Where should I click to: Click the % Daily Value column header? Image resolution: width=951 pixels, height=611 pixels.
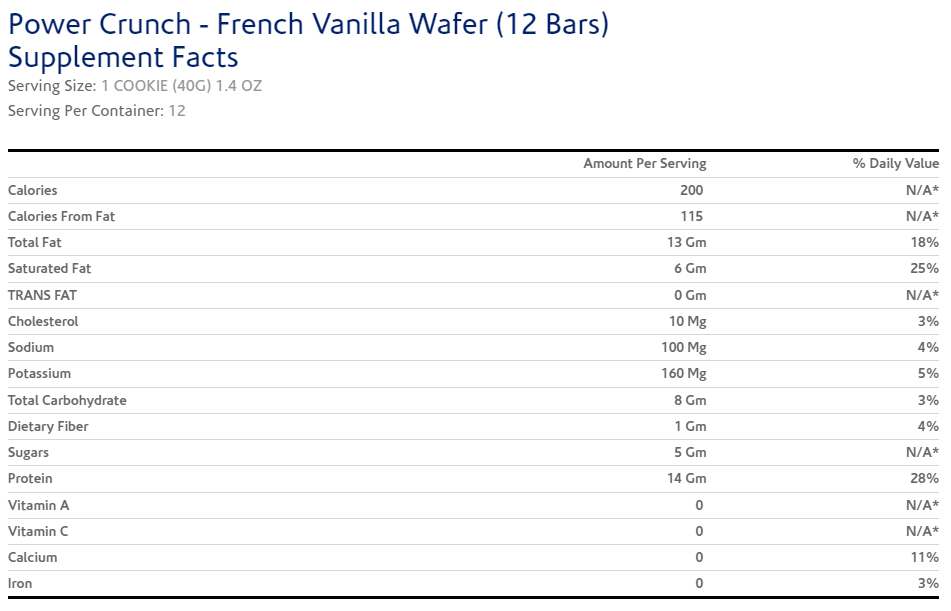coord(895,163)
